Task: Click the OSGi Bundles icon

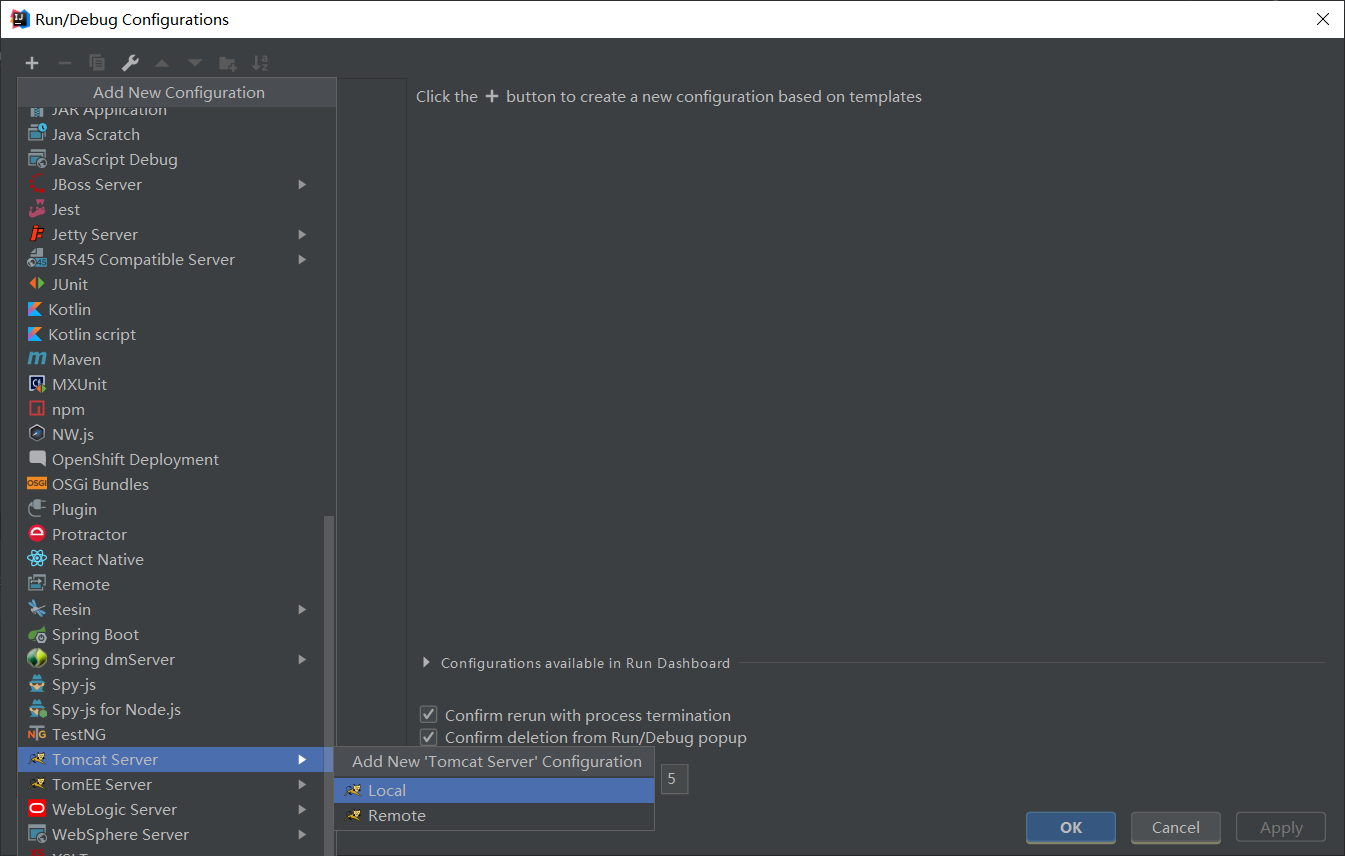Action: 37,484
